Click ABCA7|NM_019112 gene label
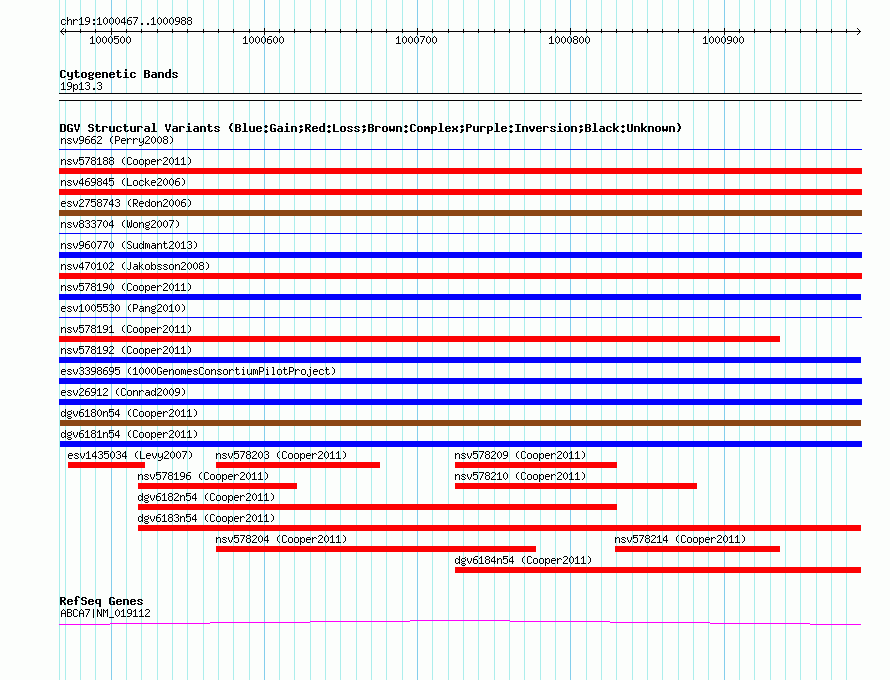Screen dimensions: 890x680 pos(105,613)
